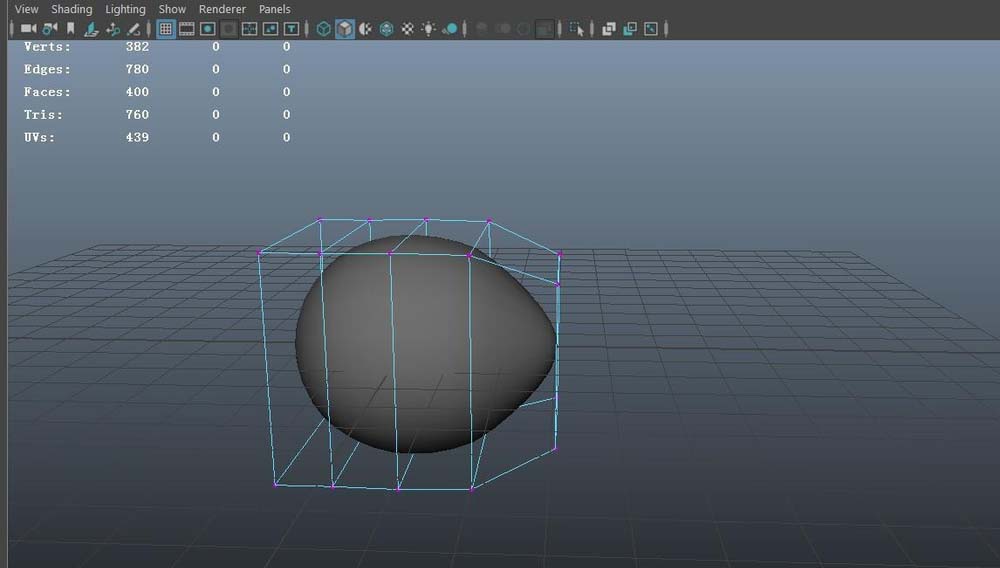The height and width of the screenshot is (568, 1000).
Task: Toggle the Safe Title display
Action: (x=291, y=29)
